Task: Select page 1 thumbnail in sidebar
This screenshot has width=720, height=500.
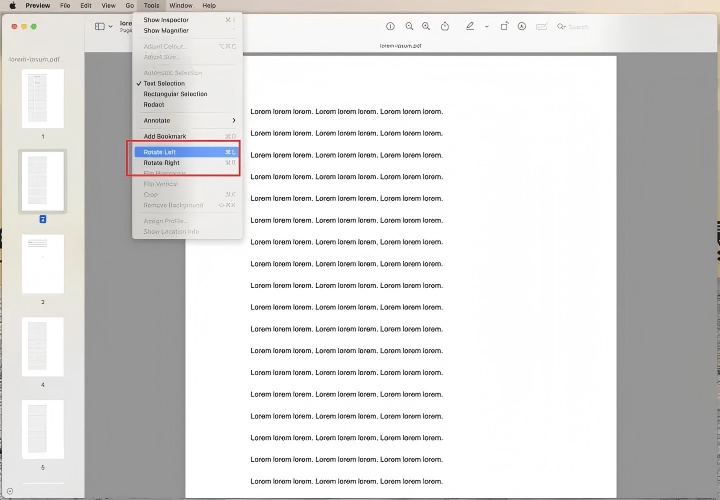Action: click(x=43, y=99)
